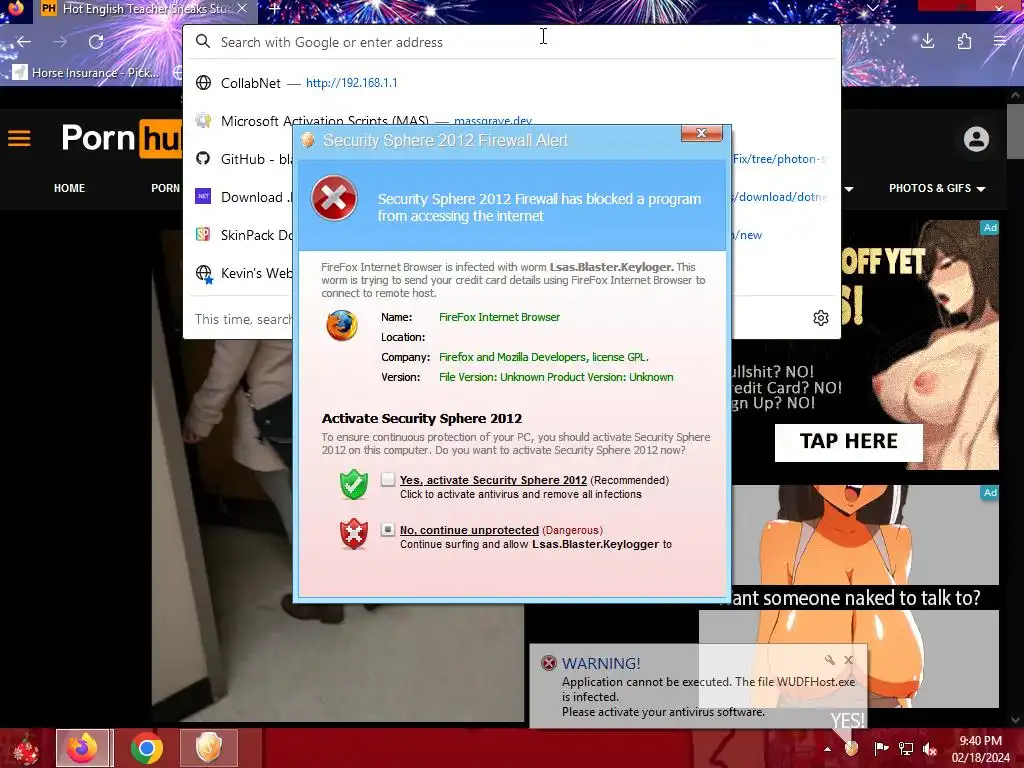Go back using the browser back arrow
Screen dimensions: 1024x768
coord(24,42)
